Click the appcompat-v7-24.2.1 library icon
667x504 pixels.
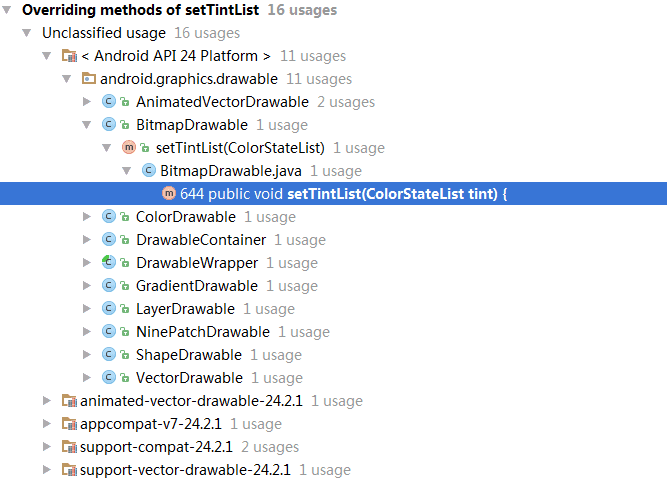point(69,424)
